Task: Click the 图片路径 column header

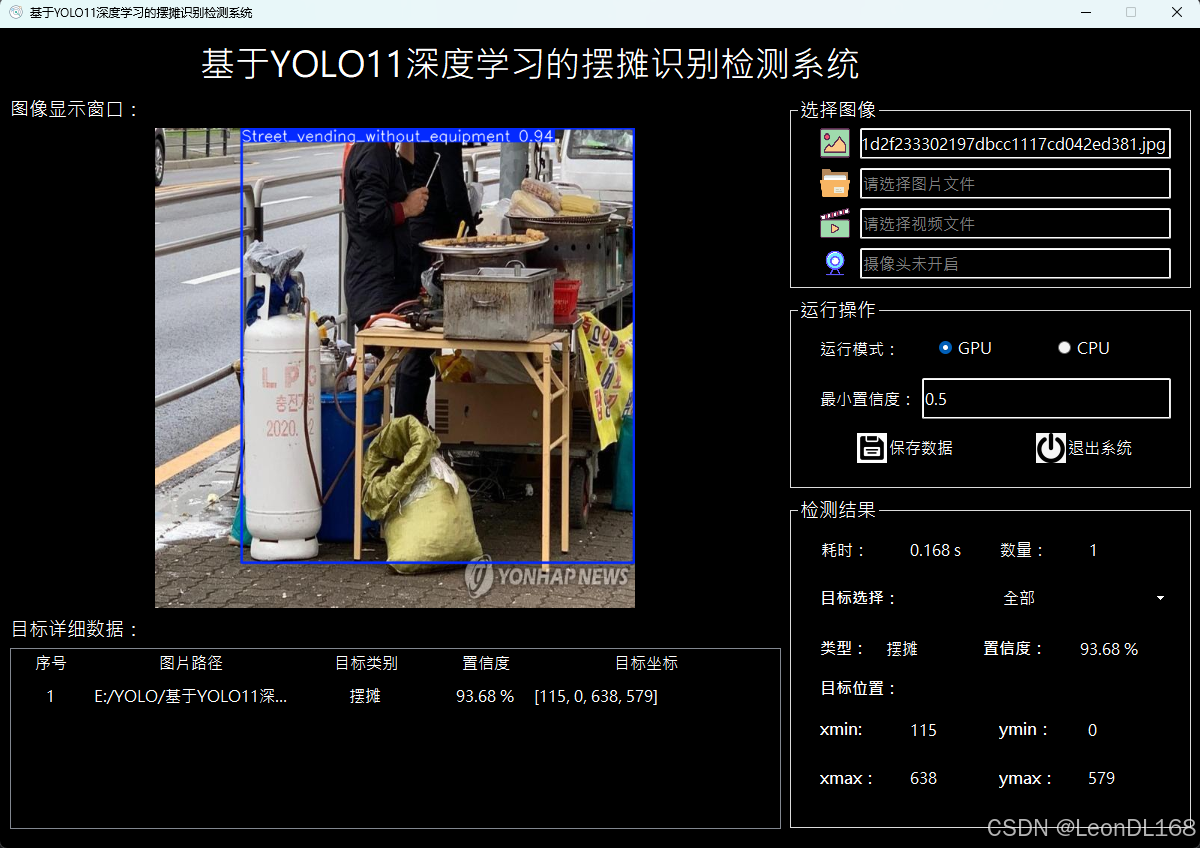Action: click(191, 663)
